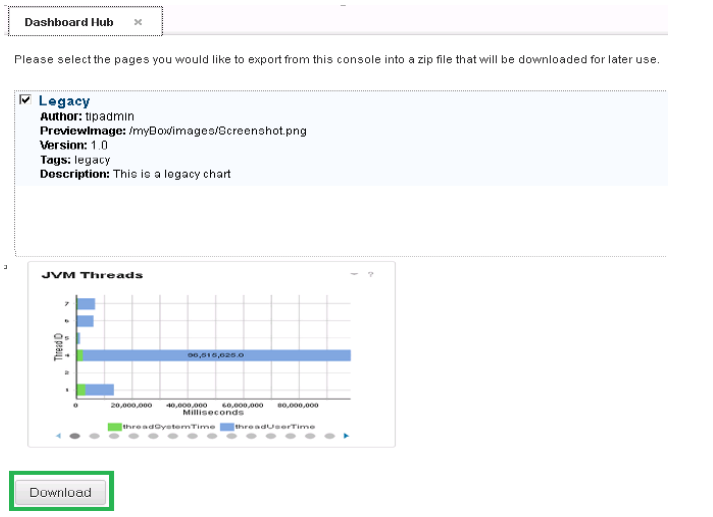Open help for the JVM Threads widget

point(371,274)
